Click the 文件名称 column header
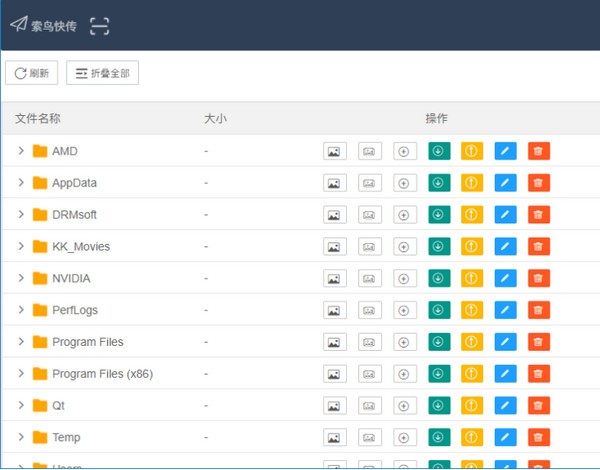Image resolution: width=600 pixels, height=470 pixels. point(38,119)
